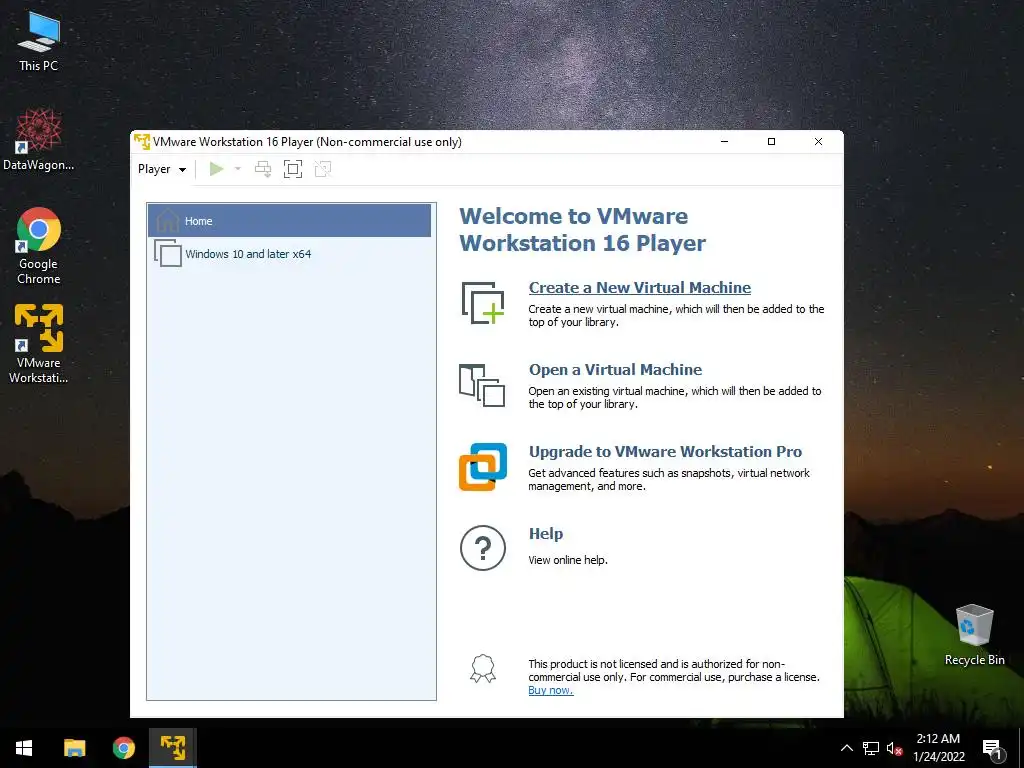Open File Explorer from the taskbar
Image resolution: width=1024 pixels, height=768 pixels.
point(74,748)
